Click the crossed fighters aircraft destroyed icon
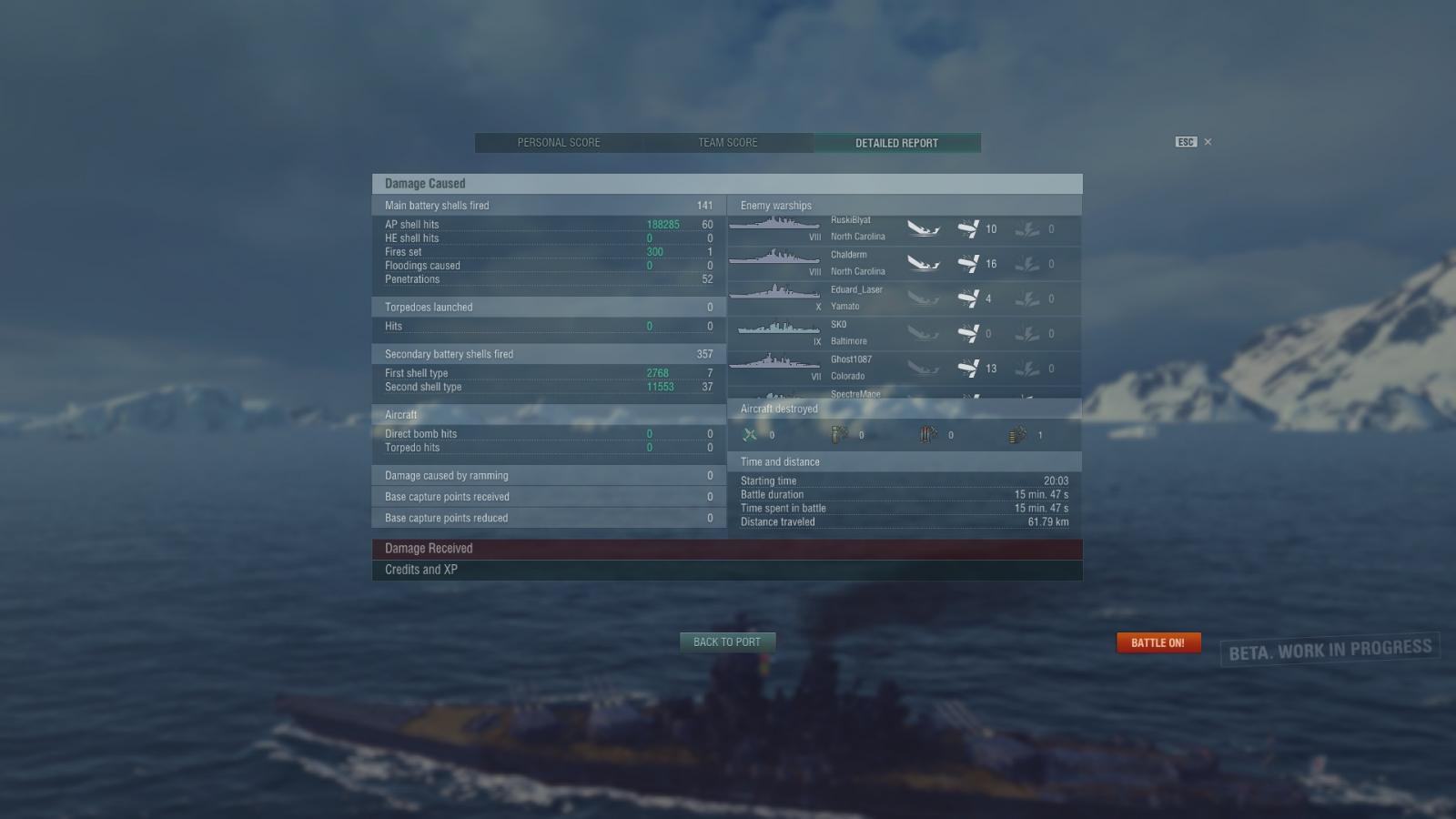Viewport: 1456px width, 819px height. [x=750, y=435]
